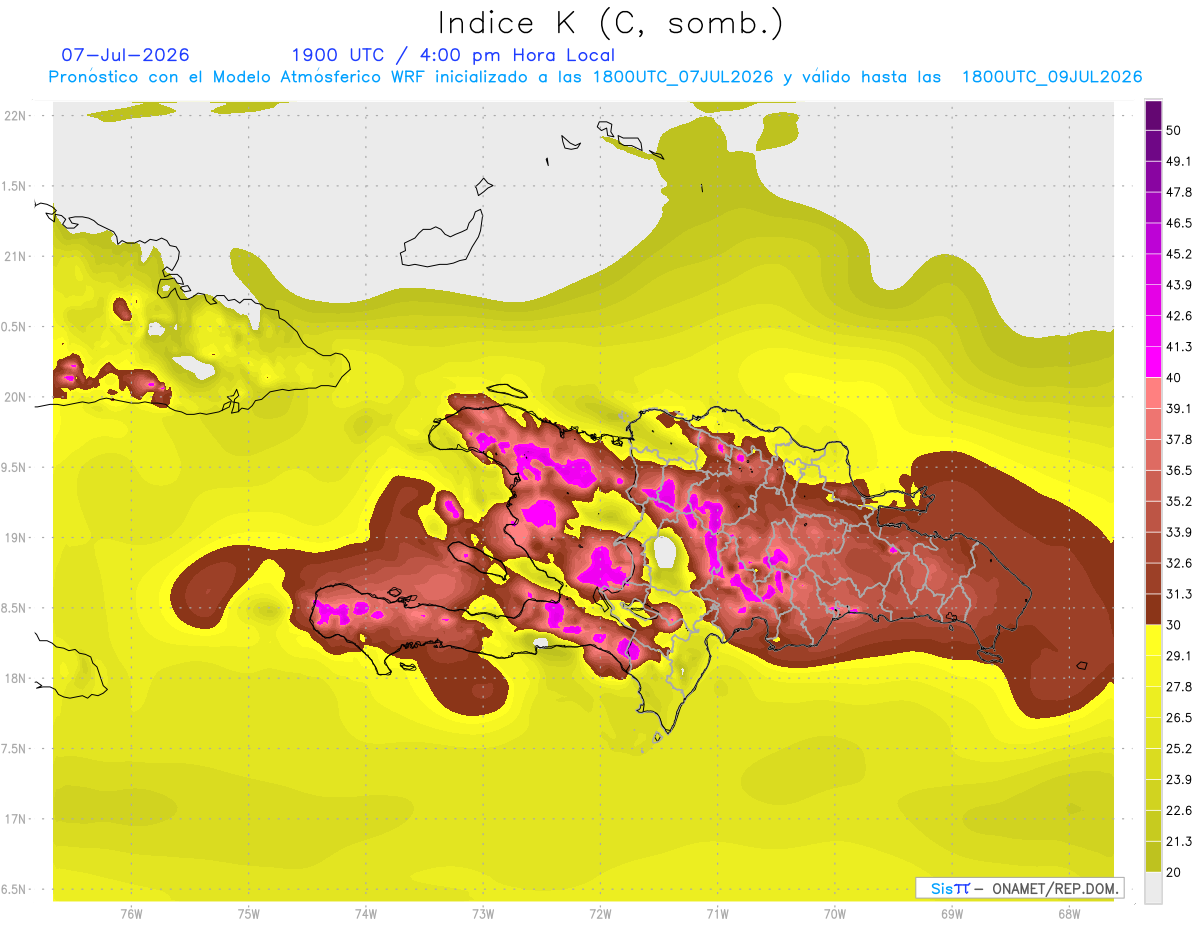Click the colorbar value "30"

tap(1173, 625)
